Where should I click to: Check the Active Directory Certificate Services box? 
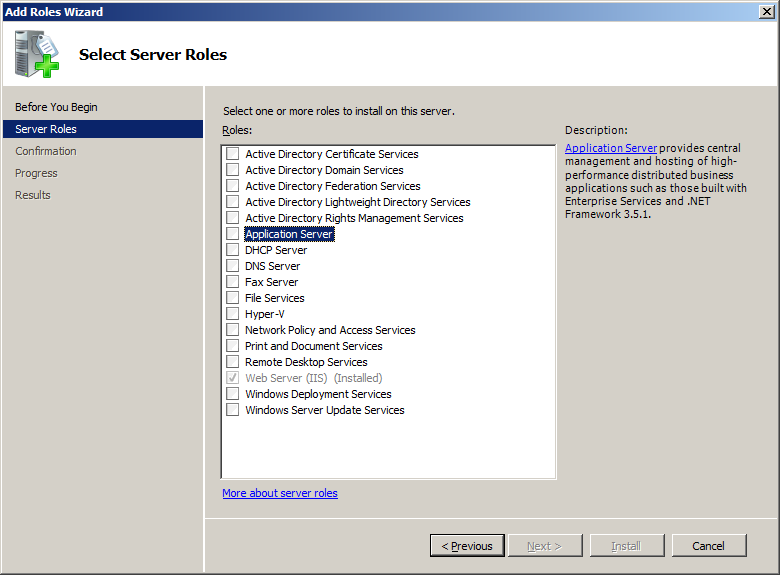point(232,154)
